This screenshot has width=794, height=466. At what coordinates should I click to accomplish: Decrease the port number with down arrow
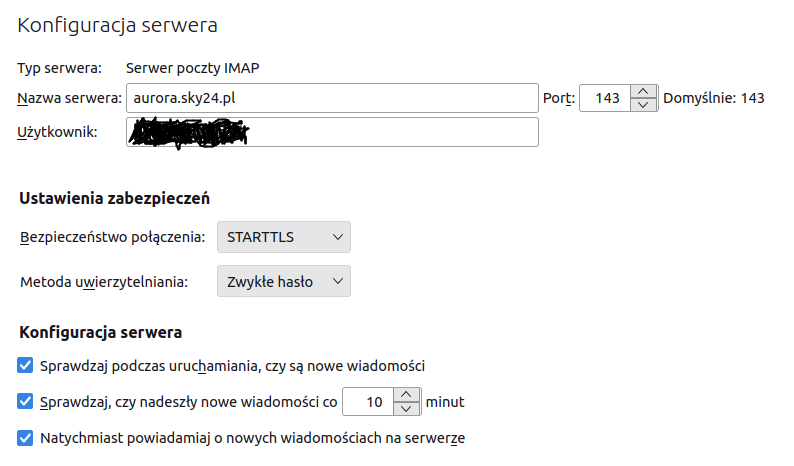click(645, 105)
